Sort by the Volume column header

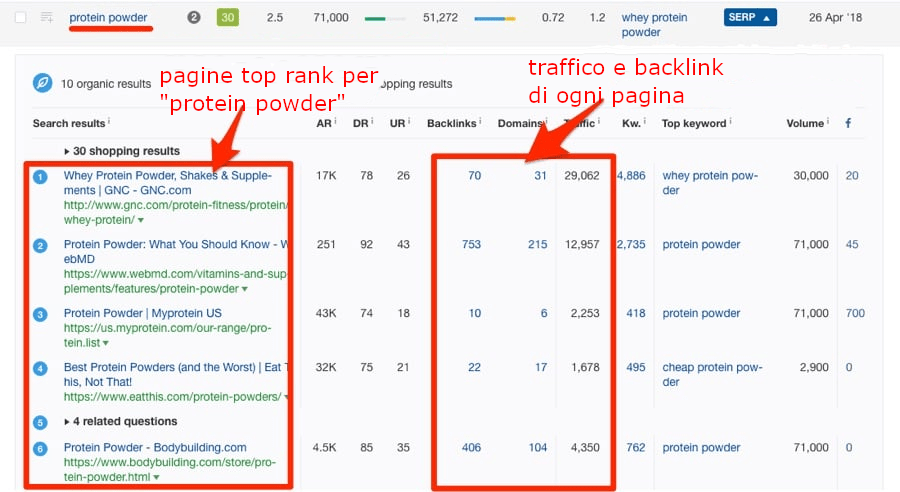point(805,123)
